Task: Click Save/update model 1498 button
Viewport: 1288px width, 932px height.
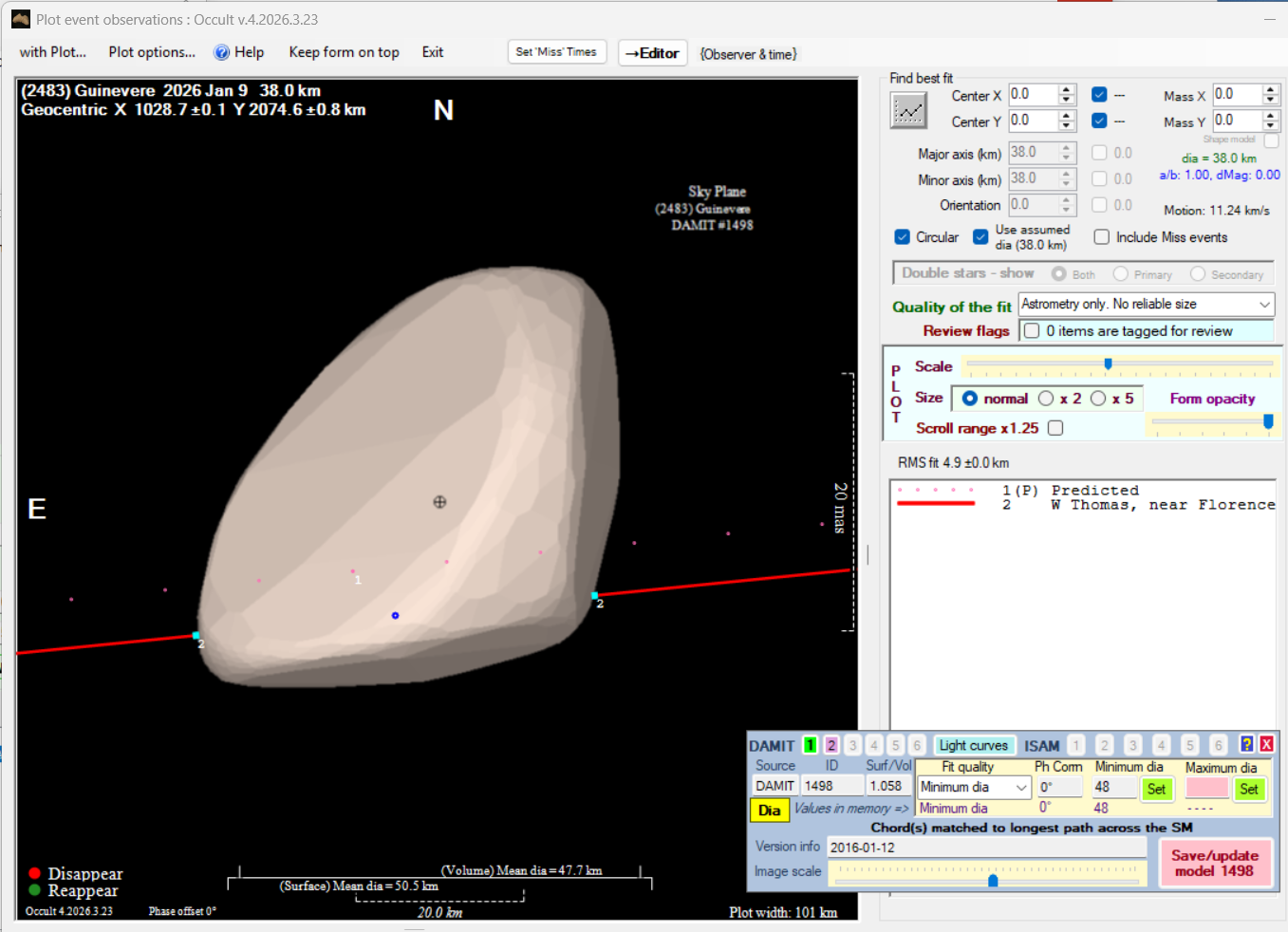Action: coord(1215,863)
